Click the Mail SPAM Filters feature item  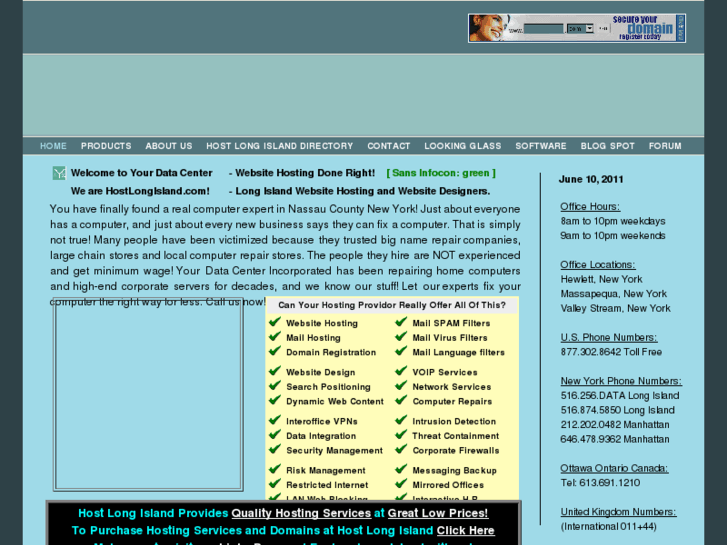(451, 323)
